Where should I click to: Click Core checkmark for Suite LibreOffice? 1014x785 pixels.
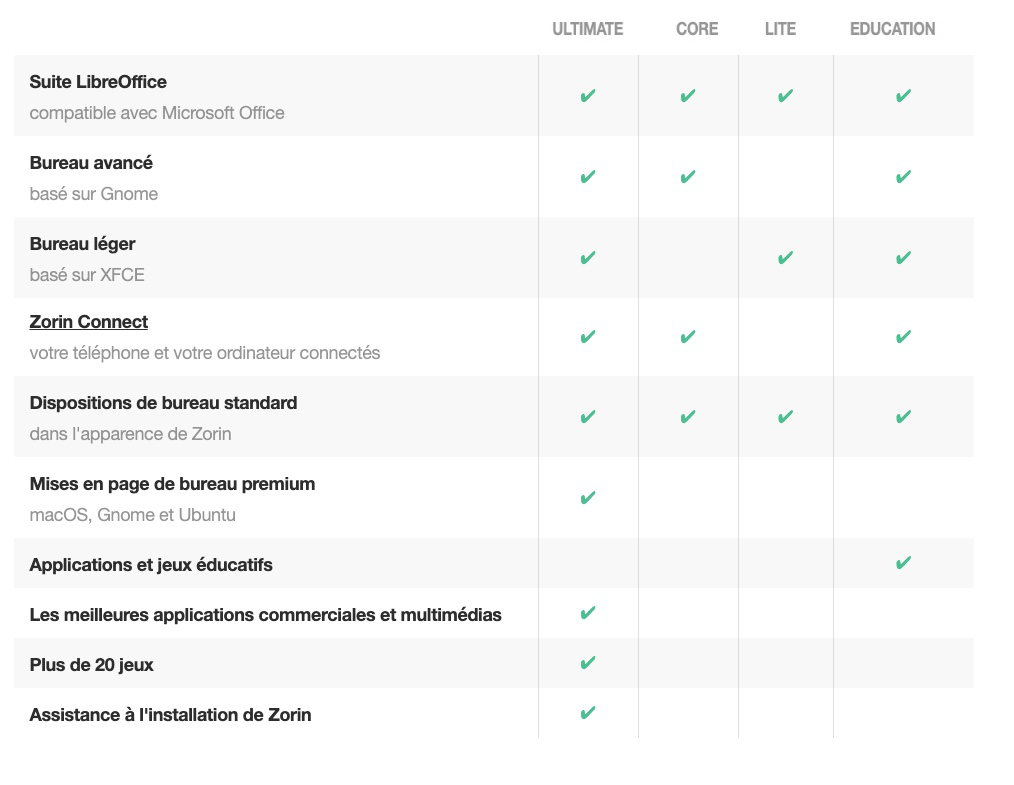pos(688,96)
